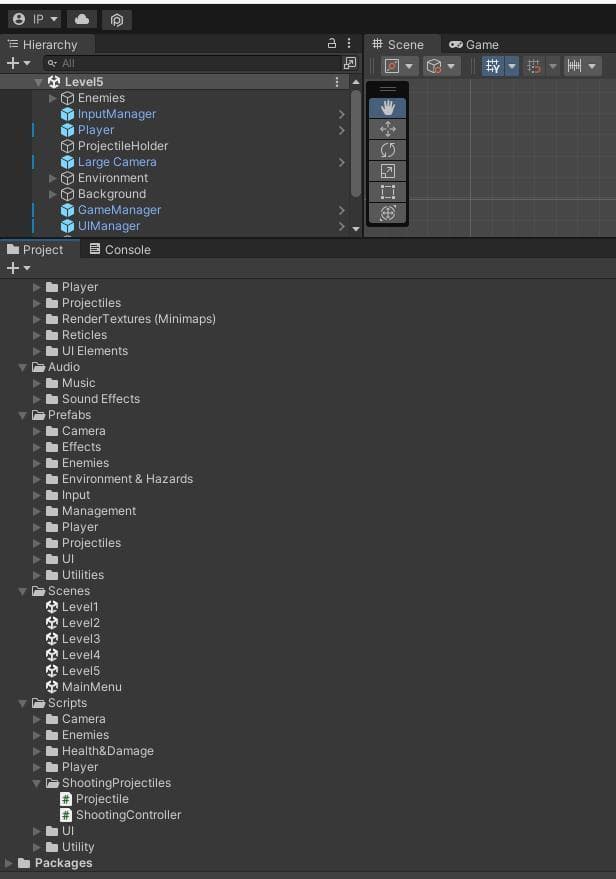
Task: Click the Hierarchy scroll down arrow
Action: point(355,229)
